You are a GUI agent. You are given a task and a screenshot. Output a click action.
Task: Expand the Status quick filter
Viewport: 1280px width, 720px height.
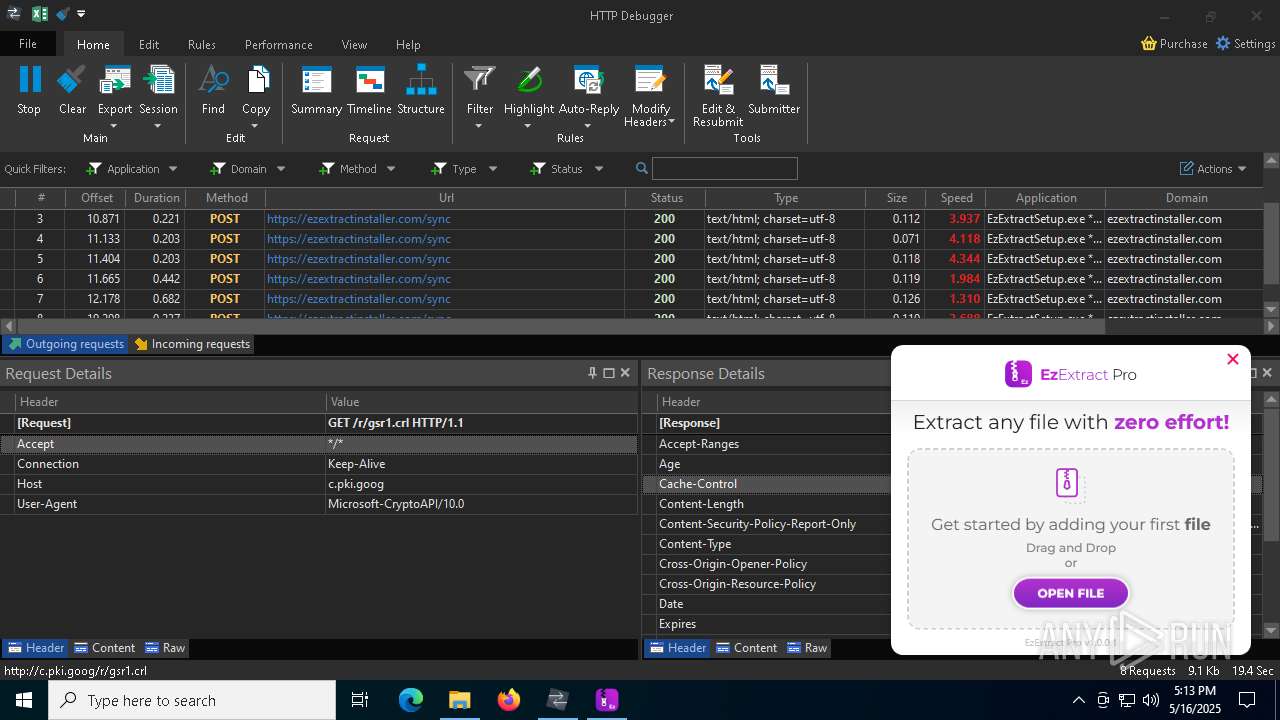tap(599, 169)
